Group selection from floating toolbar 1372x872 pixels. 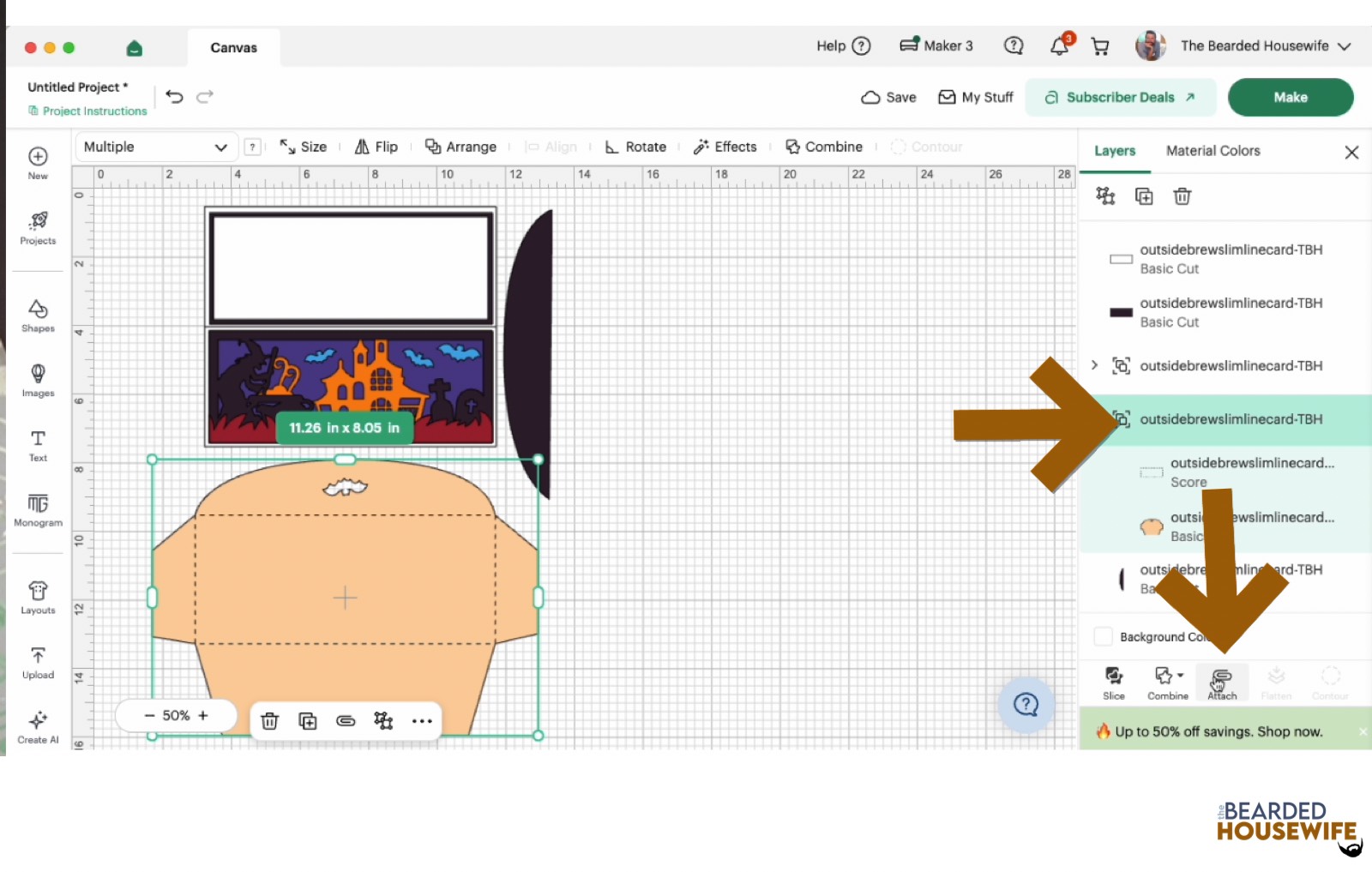pos(383,721)
